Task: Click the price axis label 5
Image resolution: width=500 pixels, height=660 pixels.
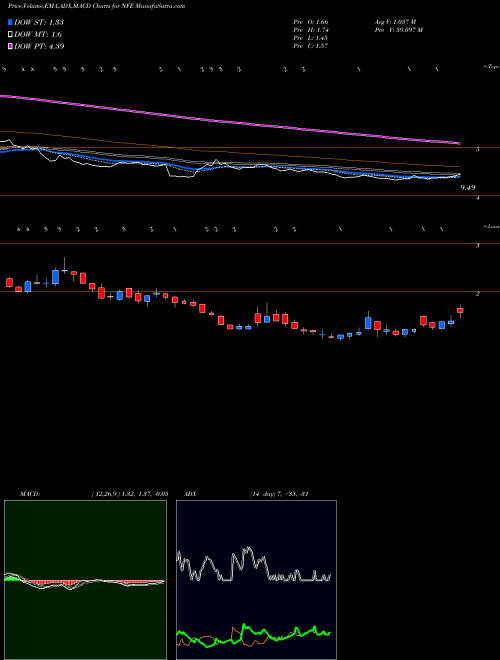Action: 478,149
